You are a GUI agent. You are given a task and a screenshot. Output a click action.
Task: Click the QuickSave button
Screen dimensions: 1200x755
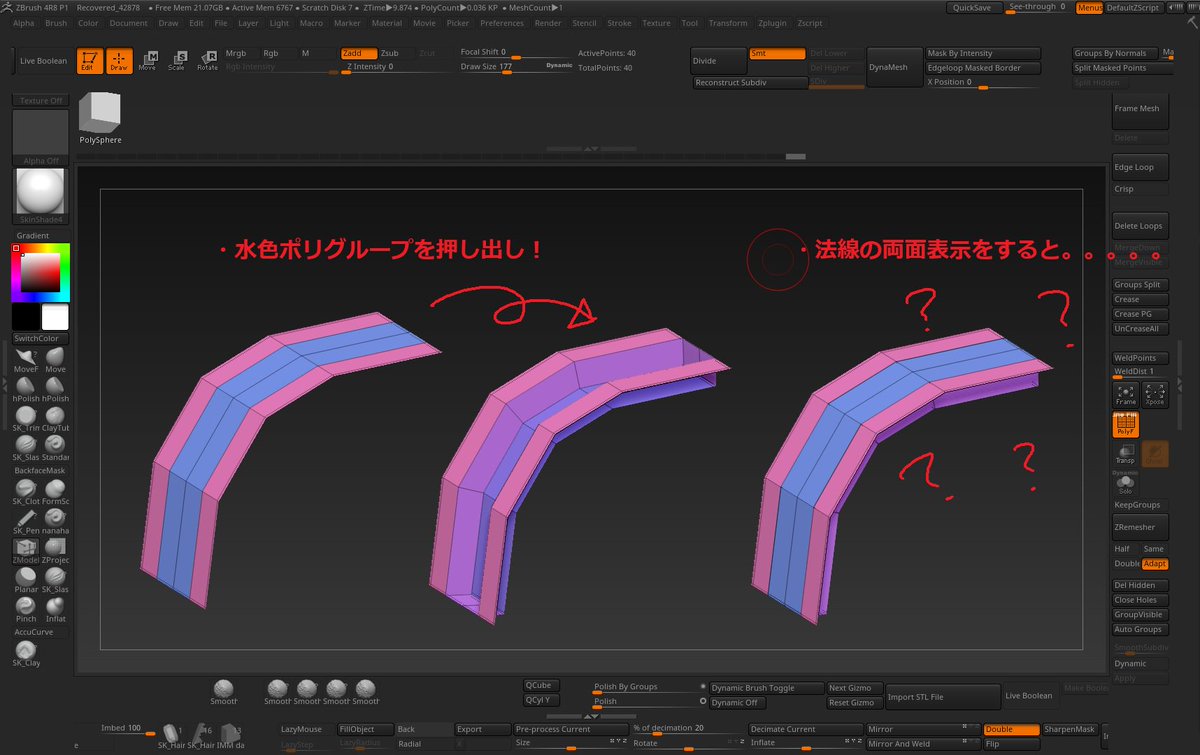click(x=973, y=7)
